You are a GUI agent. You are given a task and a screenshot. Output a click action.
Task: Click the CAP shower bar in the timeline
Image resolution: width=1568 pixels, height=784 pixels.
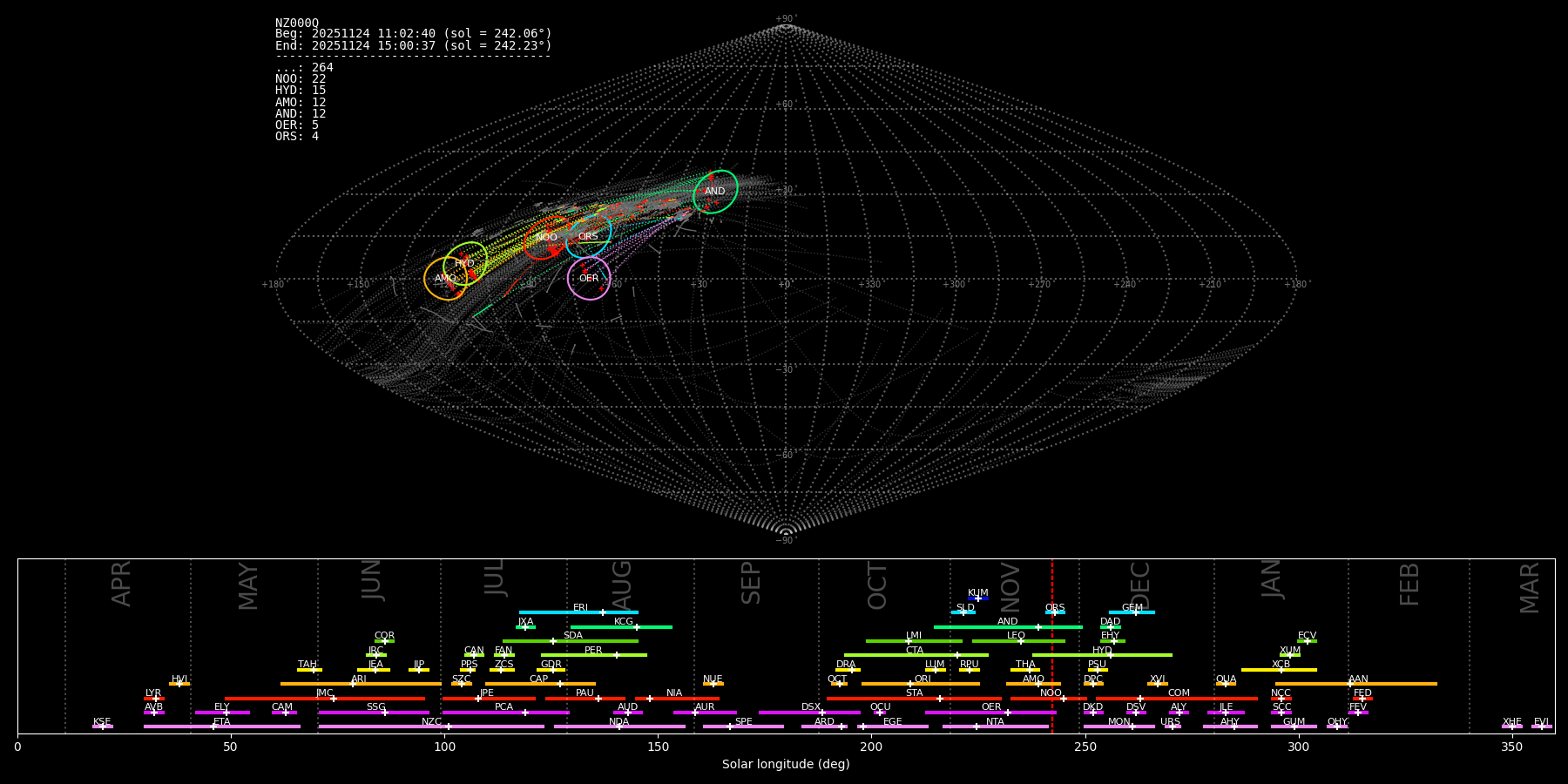(x=540, y=684)
